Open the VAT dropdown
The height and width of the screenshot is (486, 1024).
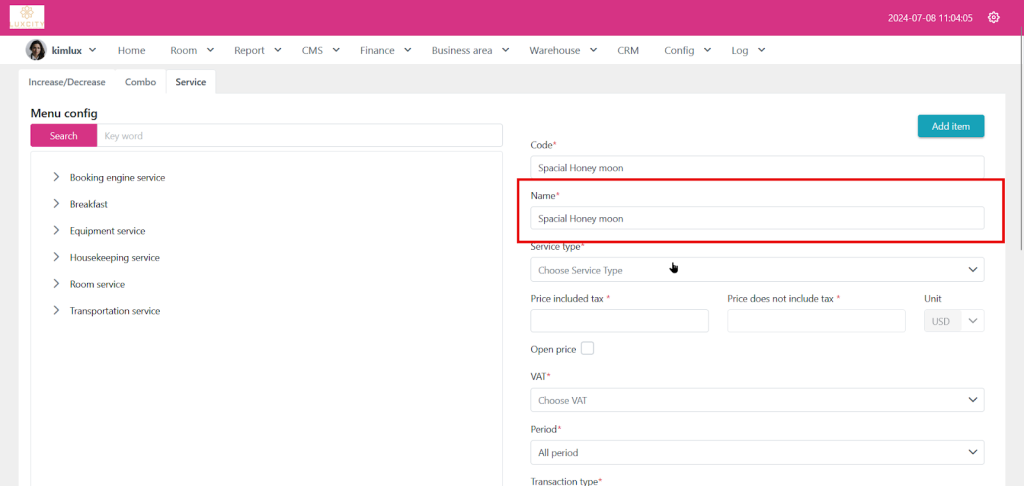click(756, 400)
